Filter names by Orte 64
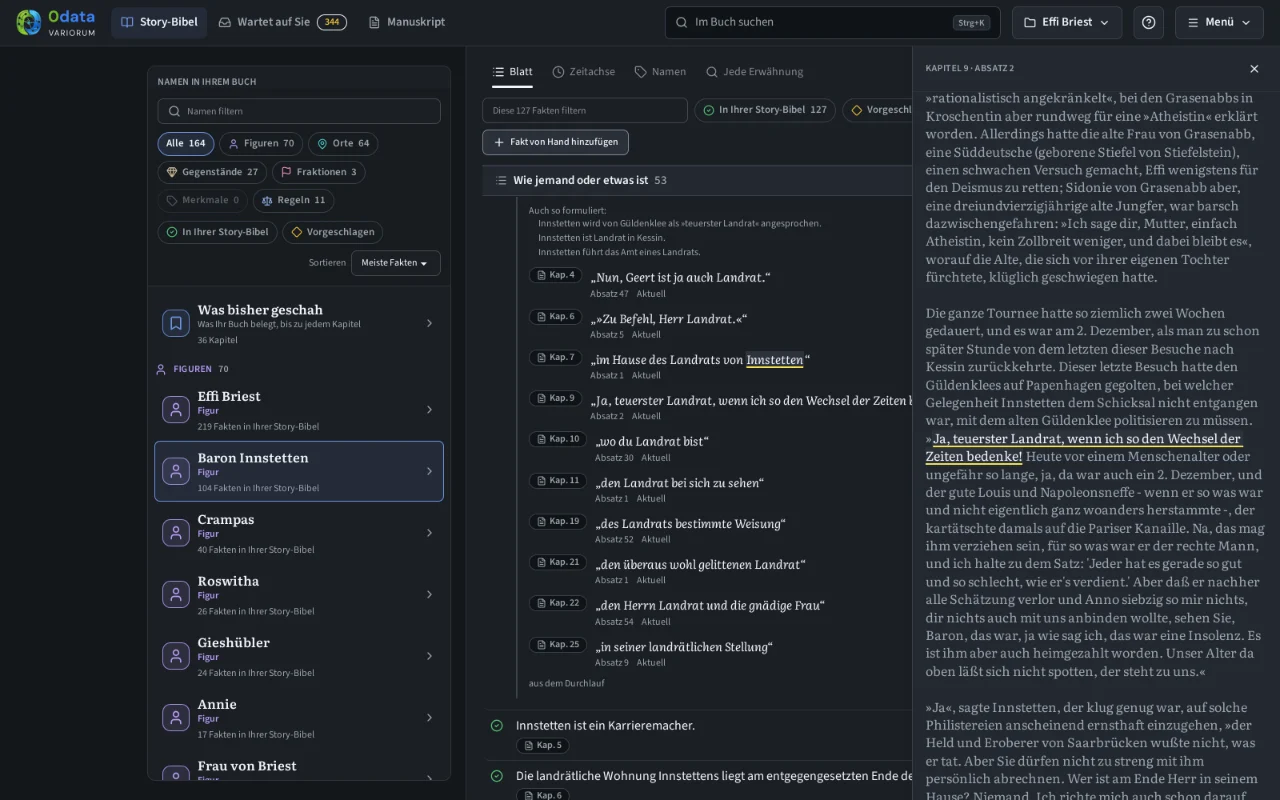Screen dimensions: 1280x800 coord(343,144)
